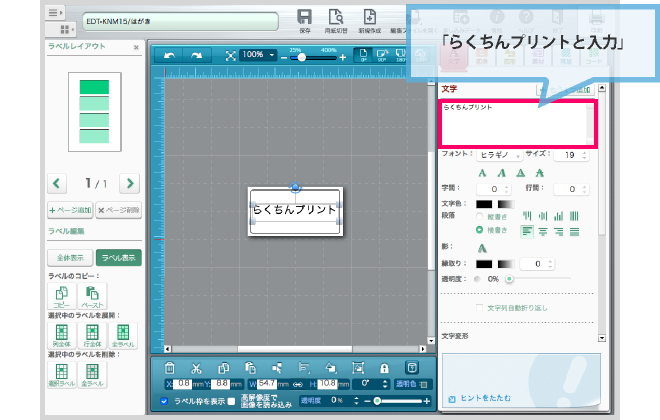Click the add page (ページ追加) button

[70, 210]
